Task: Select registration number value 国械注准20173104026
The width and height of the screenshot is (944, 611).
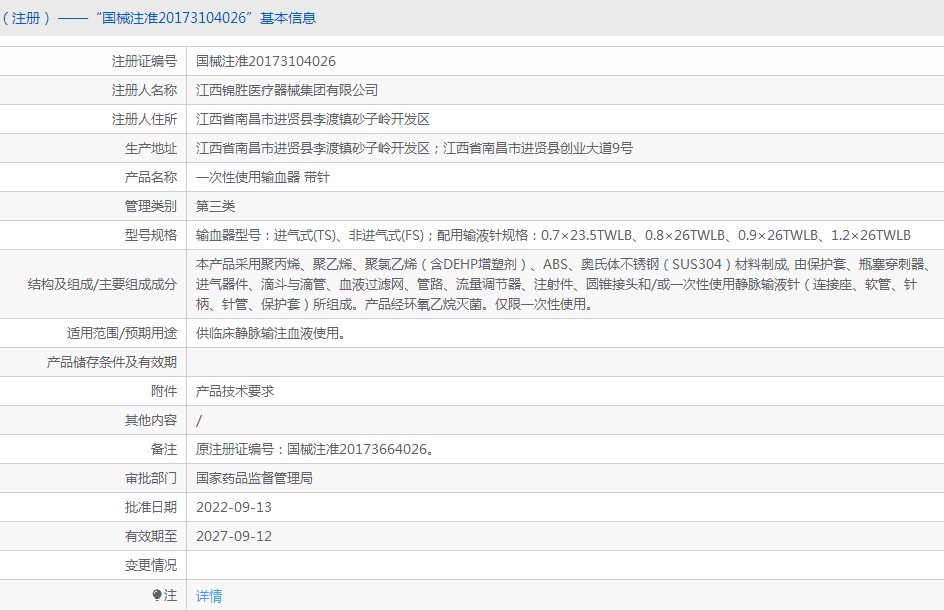Action: (x=266, y=61)
